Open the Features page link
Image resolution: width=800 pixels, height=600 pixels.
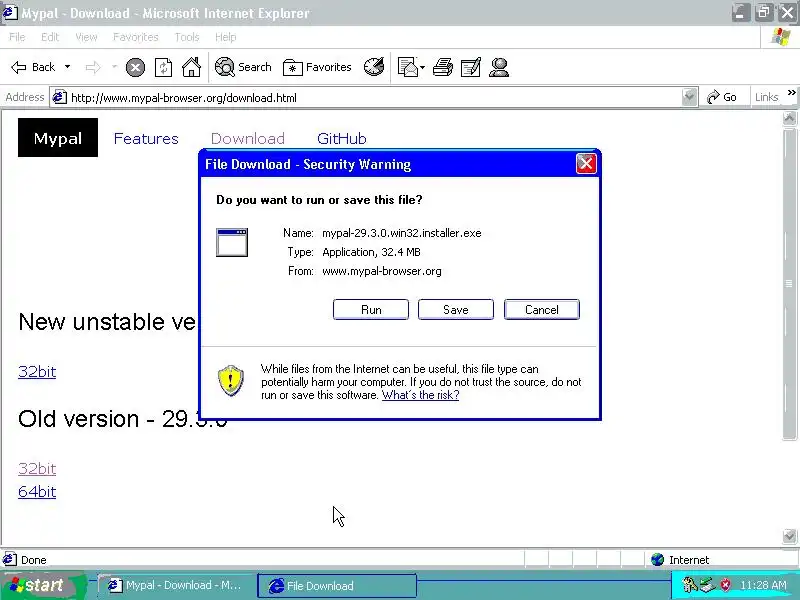146,138
